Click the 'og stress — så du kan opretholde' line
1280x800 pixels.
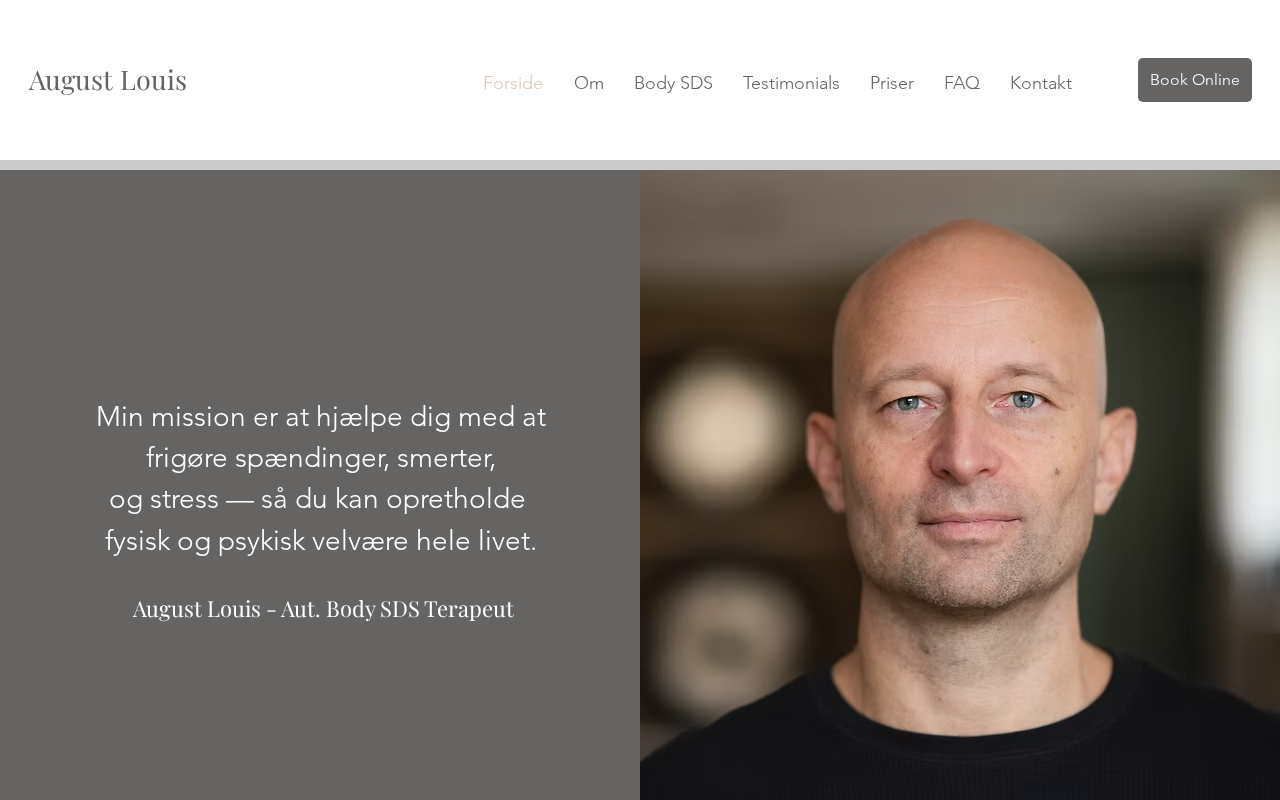click(x=317, y=499)
